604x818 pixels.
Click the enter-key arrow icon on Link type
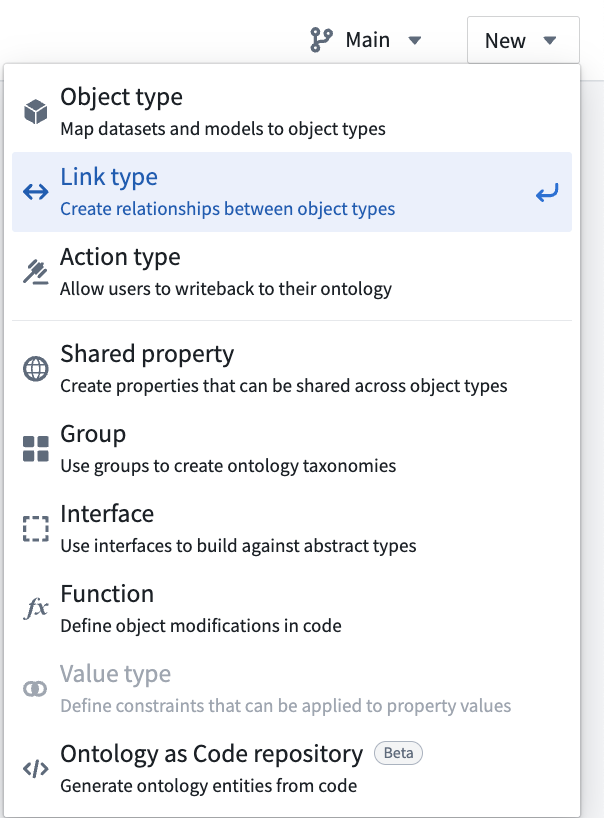547,193
